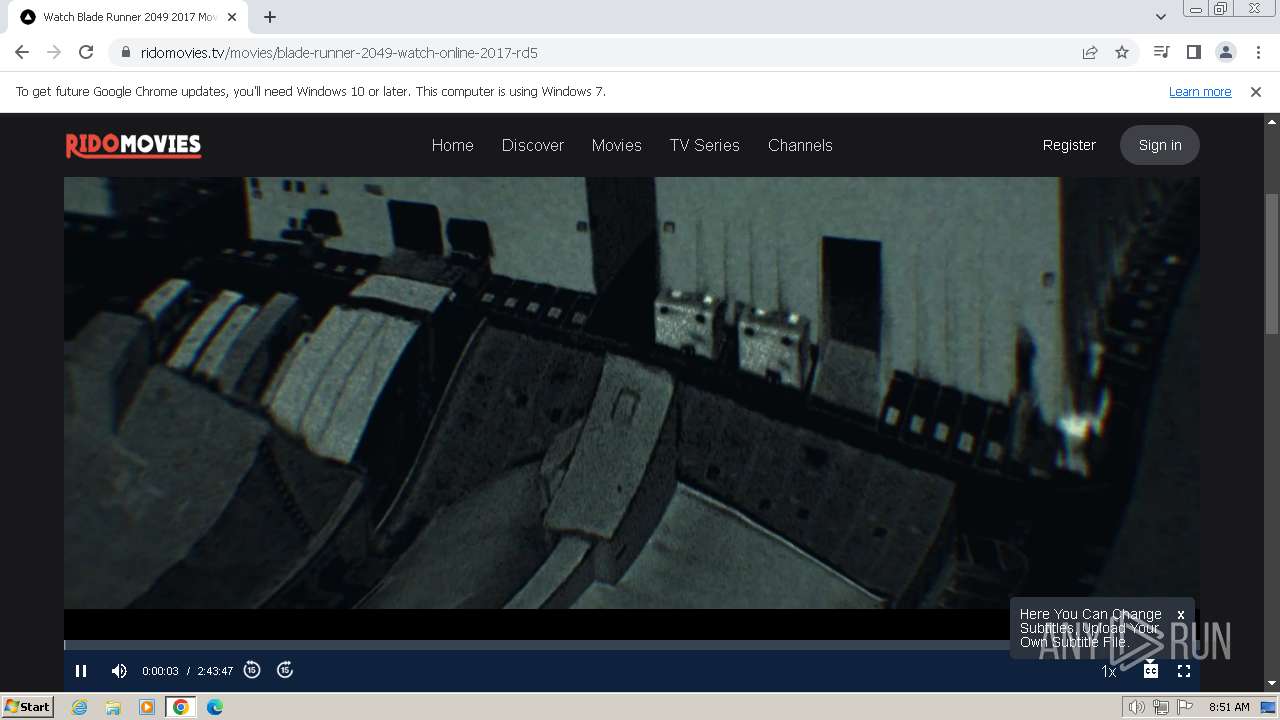Open network status tray icon
Image resolution: width=1280 pixels, height=720 pixels.
coord(1160,707)
